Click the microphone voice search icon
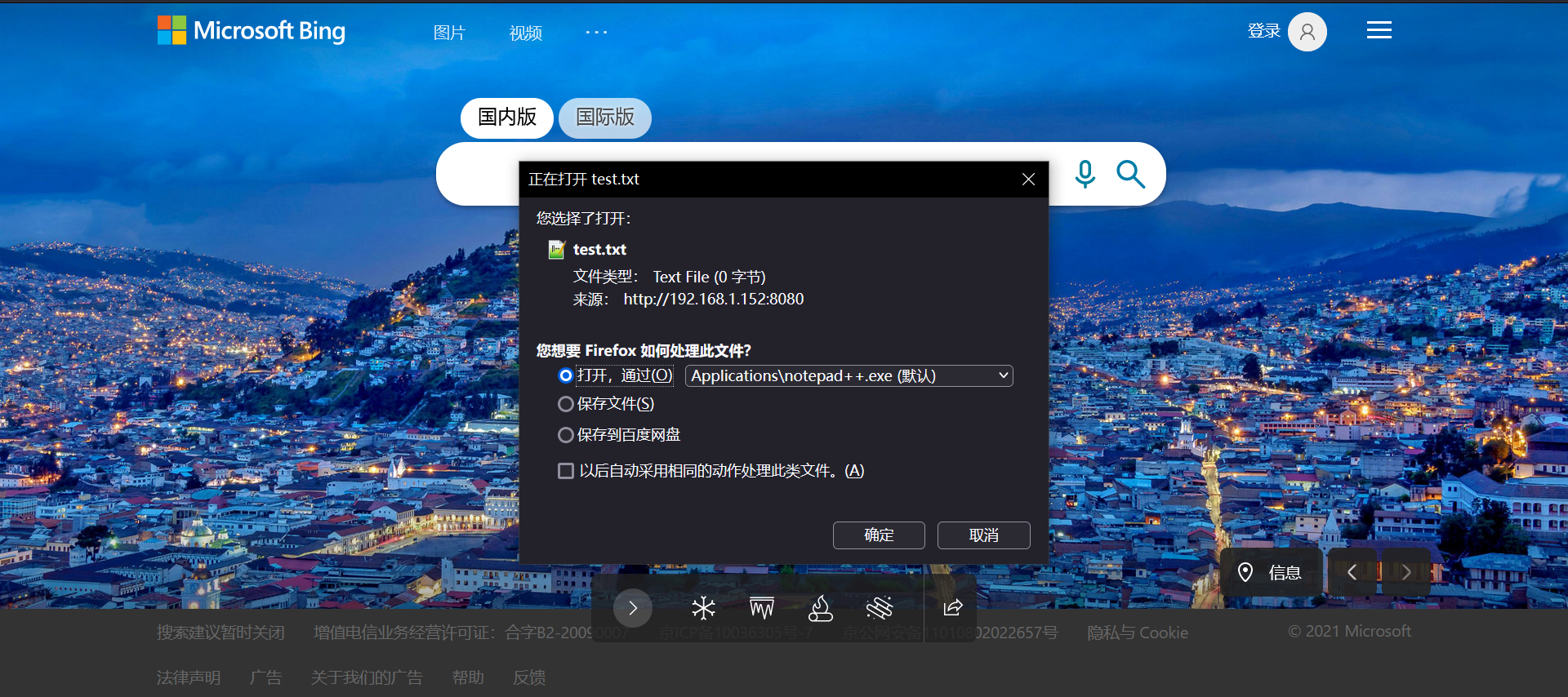This screenshot has height=697, width=1568. tap(1085, 174)
